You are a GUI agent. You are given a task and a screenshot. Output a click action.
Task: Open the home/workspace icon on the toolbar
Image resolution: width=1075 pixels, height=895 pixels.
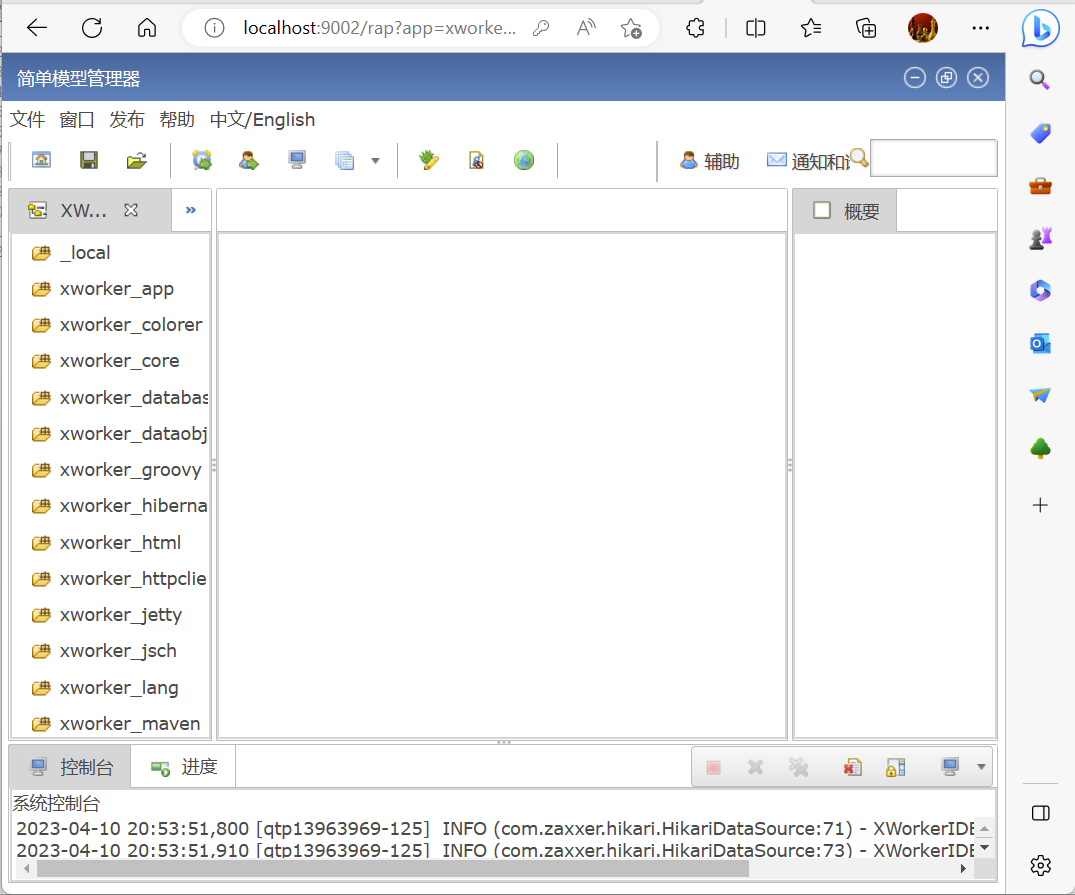coord(41,160)
